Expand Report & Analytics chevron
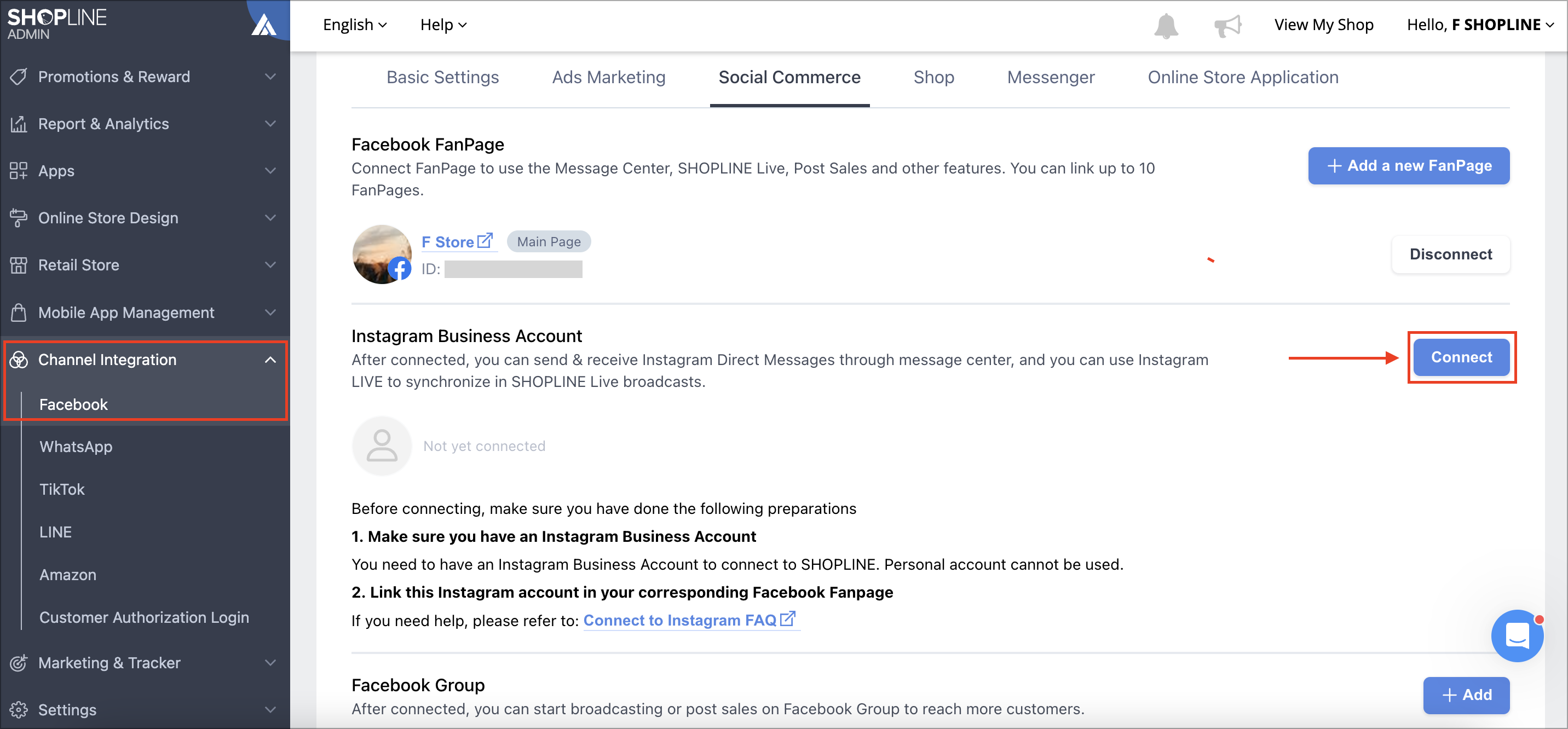Viewport: 1568px width, 729px height. [x=270, y=124]
